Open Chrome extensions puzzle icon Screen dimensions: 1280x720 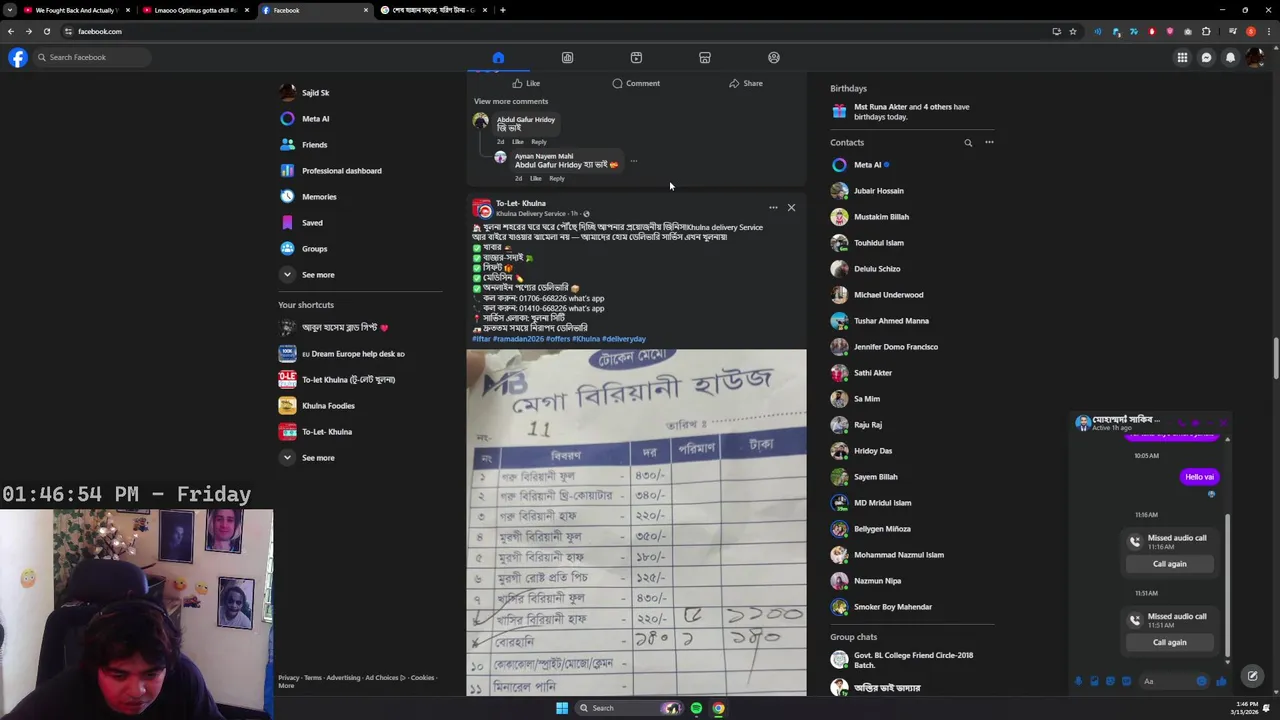1206,31
